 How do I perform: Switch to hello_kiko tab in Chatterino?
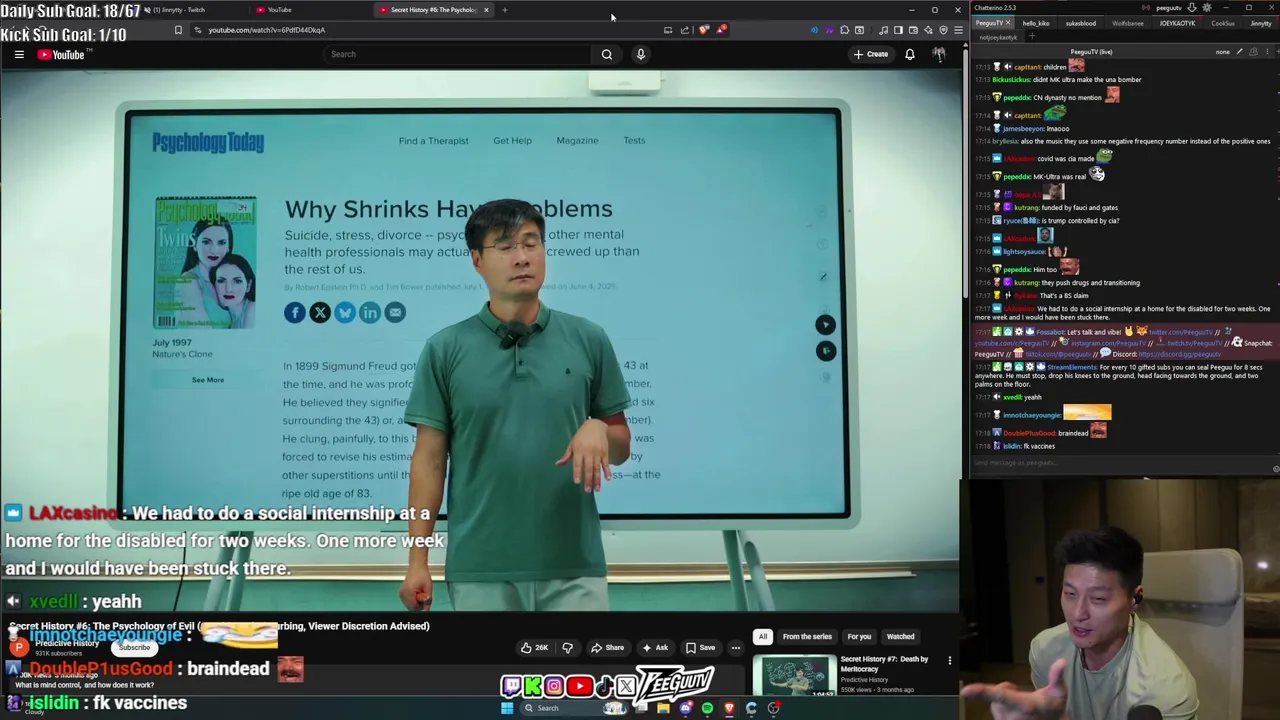coord(1036,23)
